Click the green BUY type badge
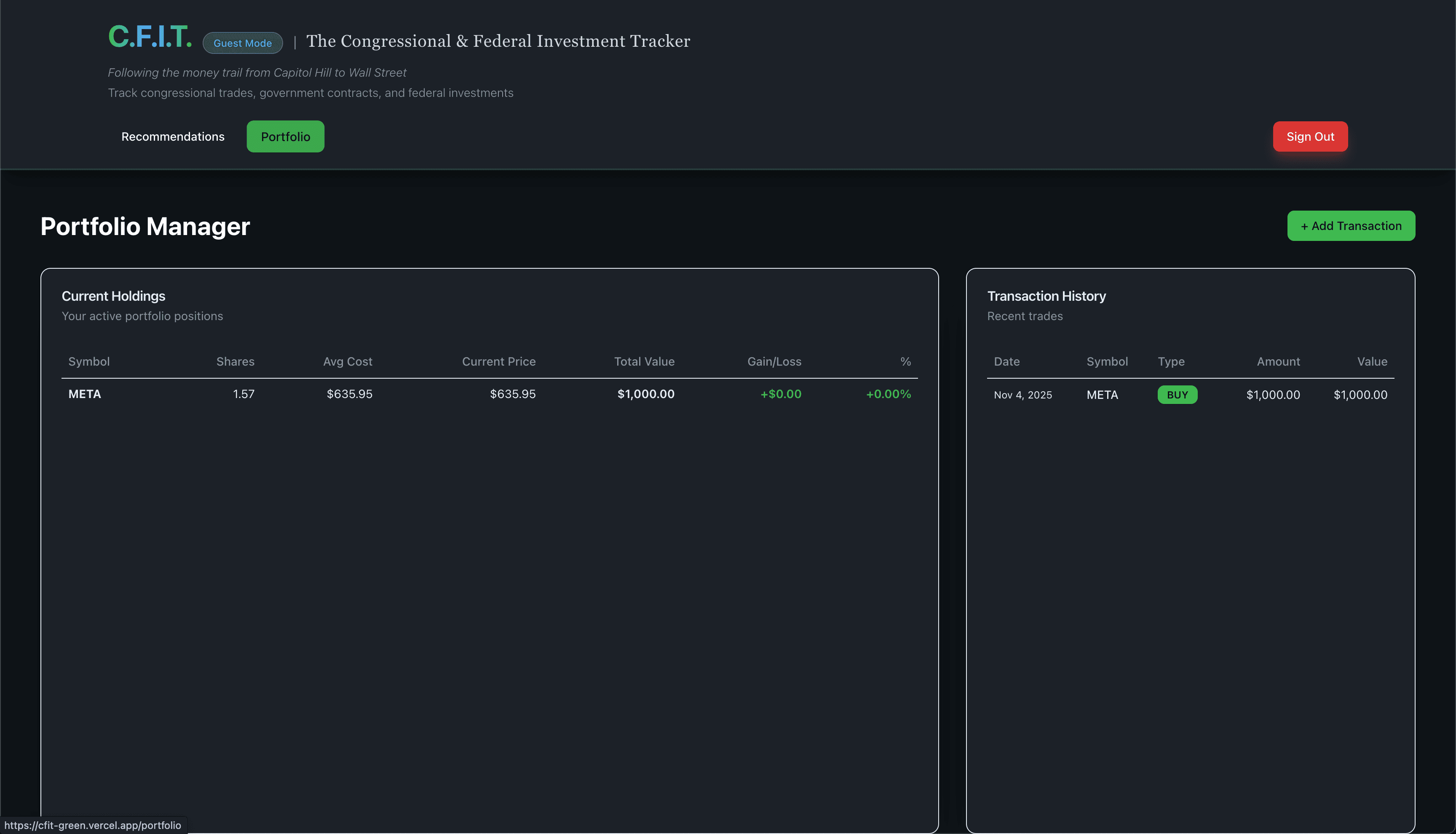The width and height of the screenshot is (1456, 834). (x=1177, y=394)
